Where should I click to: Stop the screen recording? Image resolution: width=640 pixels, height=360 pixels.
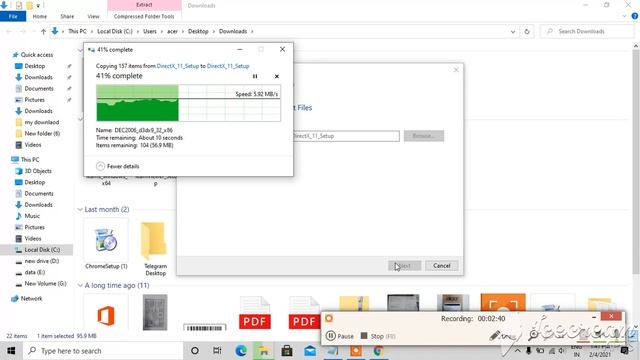point(378,336)
